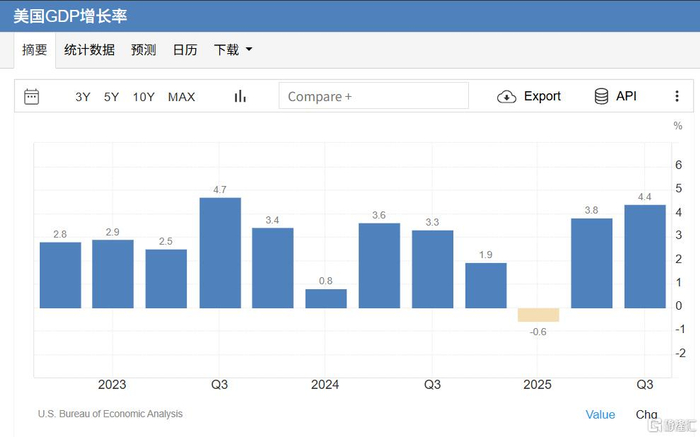The height and width of the screenshot is (437, 700).
Task: Select the 日历 tab
Action: pyautogui.click(x=185, y=50)
